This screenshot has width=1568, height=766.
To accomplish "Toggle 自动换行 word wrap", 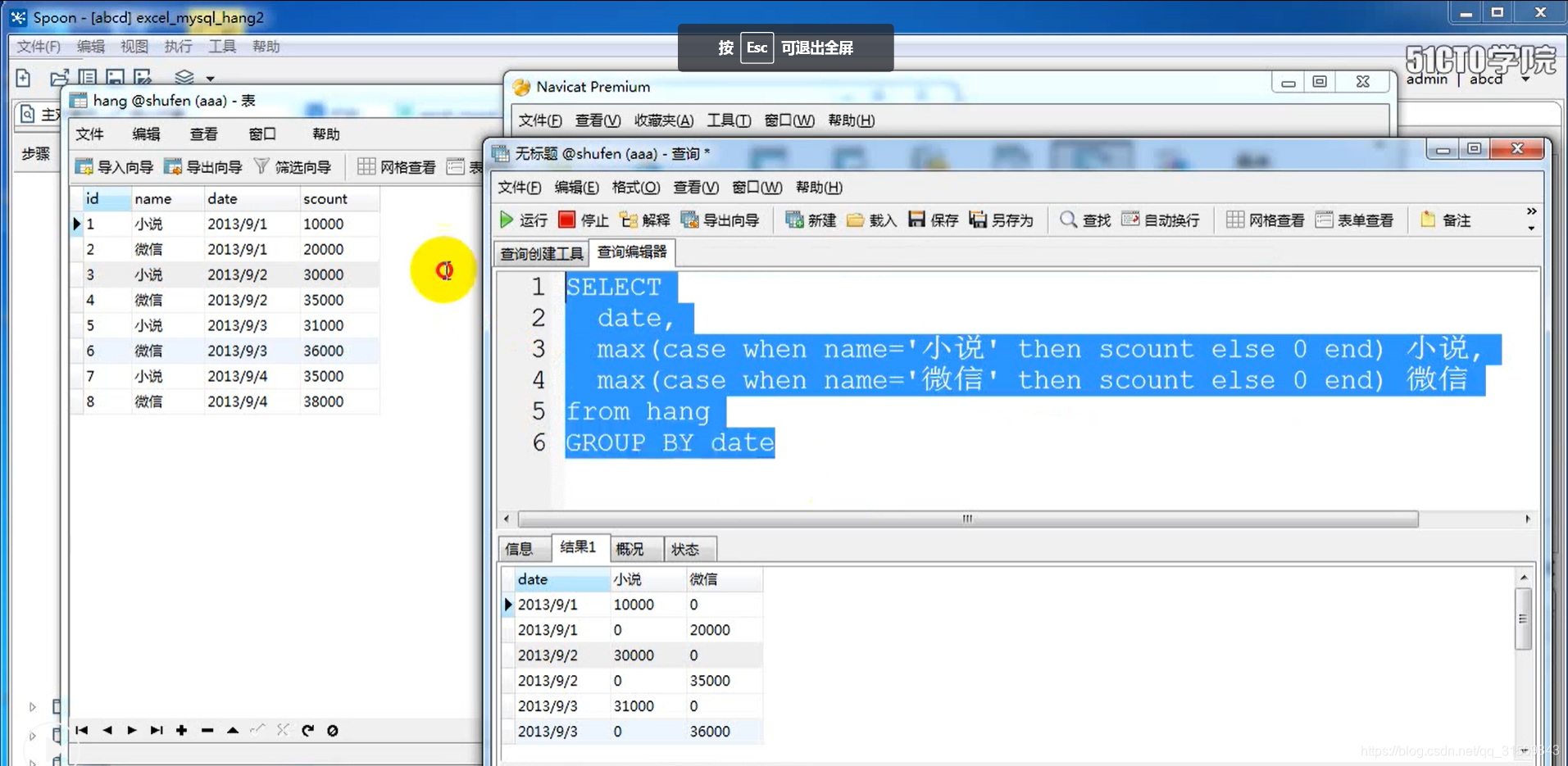I will (x=1160, y=220).
